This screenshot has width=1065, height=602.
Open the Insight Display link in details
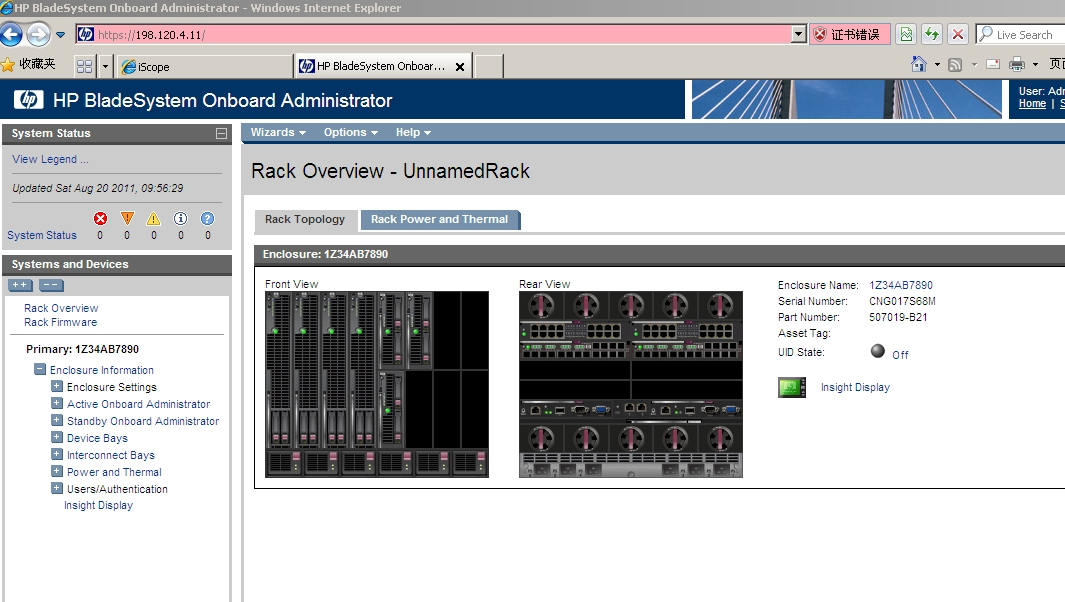pyautogui.click(x=855, y=387)
